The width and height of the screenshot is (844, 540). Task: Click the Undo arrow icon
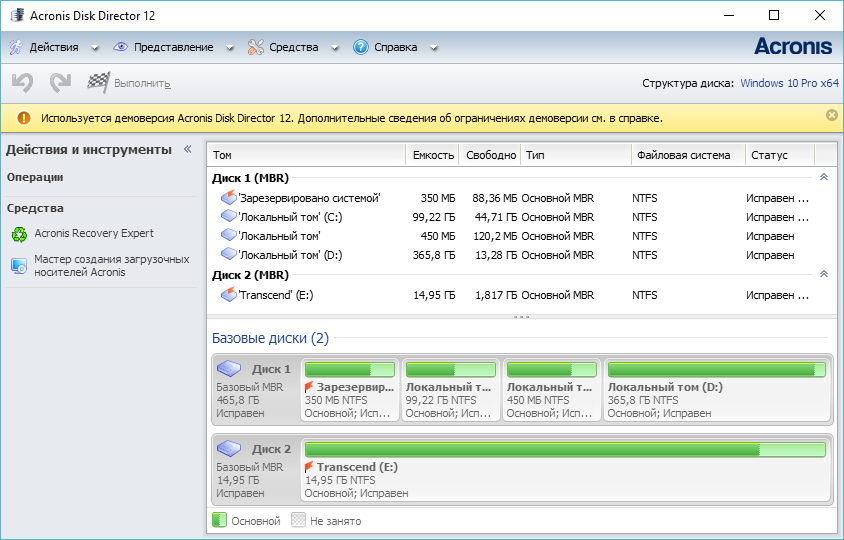23,83
